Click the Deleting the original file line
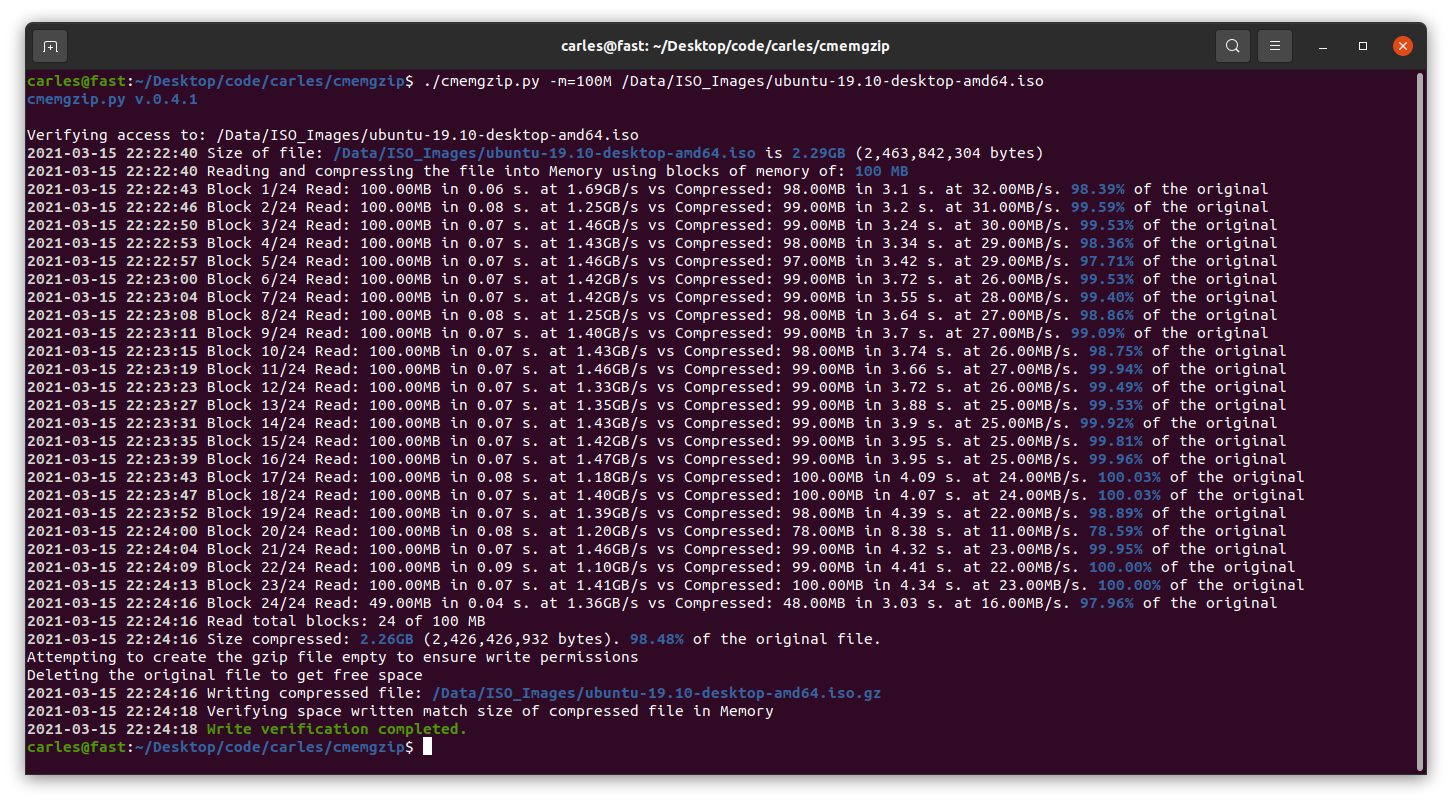The width and height of the screenshot is (1452, 803). 225,675
